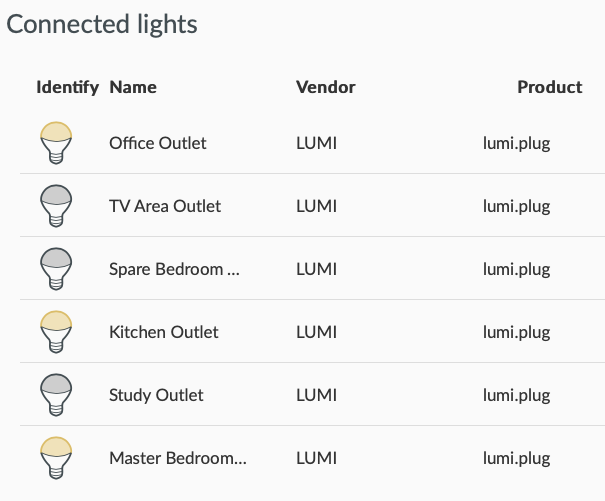The width and height of the screenshot is (605, 501).
Task: Click the Identify column header
Action: (68, 88)
